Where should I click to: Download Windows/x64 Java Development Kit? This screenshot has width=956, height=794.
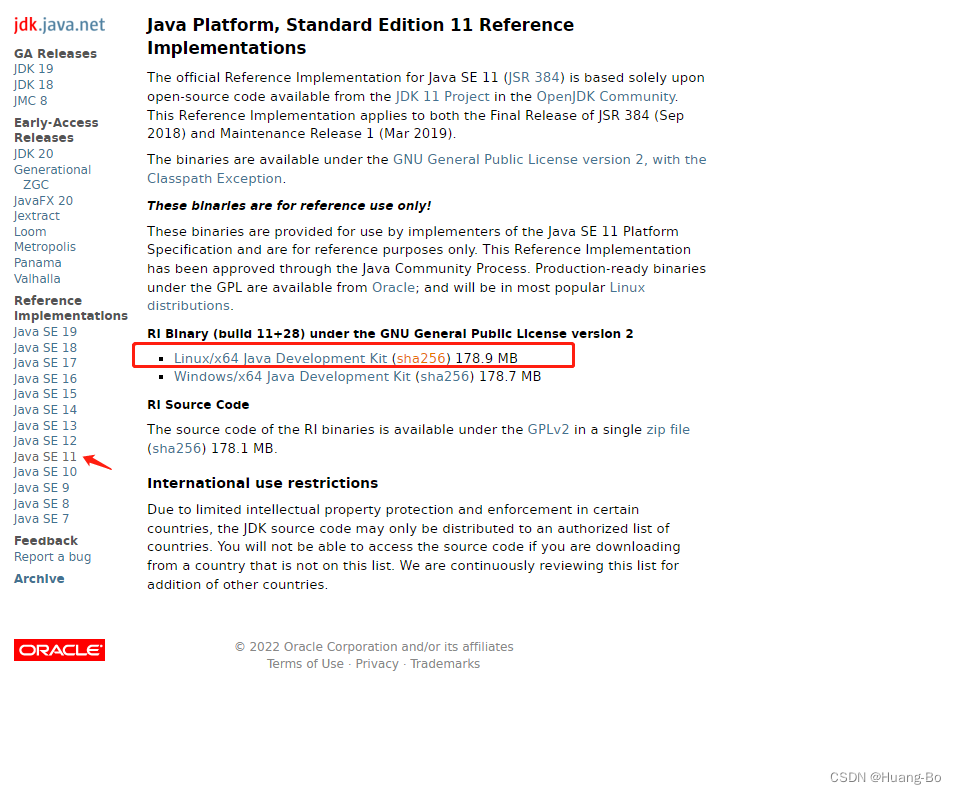click(292, 377)
